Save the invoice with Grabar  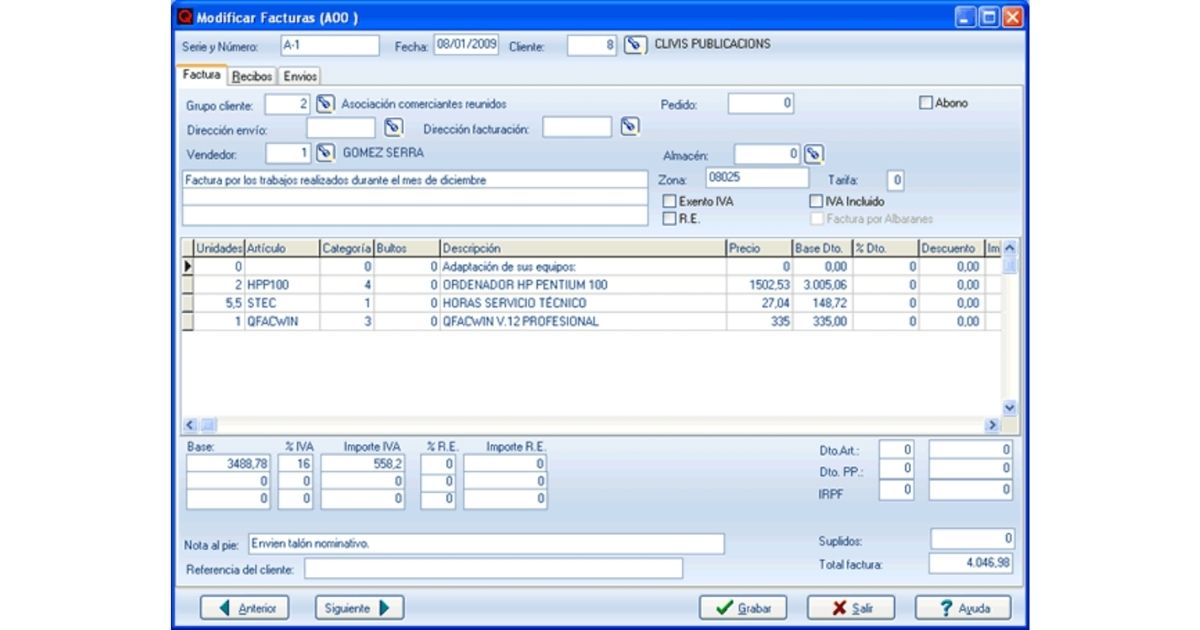tap(743, 607)
